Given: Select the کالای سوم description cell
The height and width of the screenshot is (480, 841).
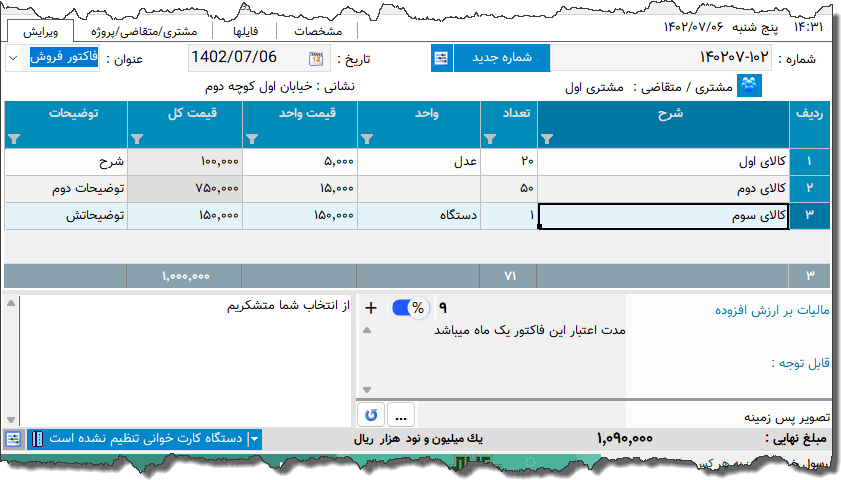Looking at the screenshot, I should pos(663,216).
